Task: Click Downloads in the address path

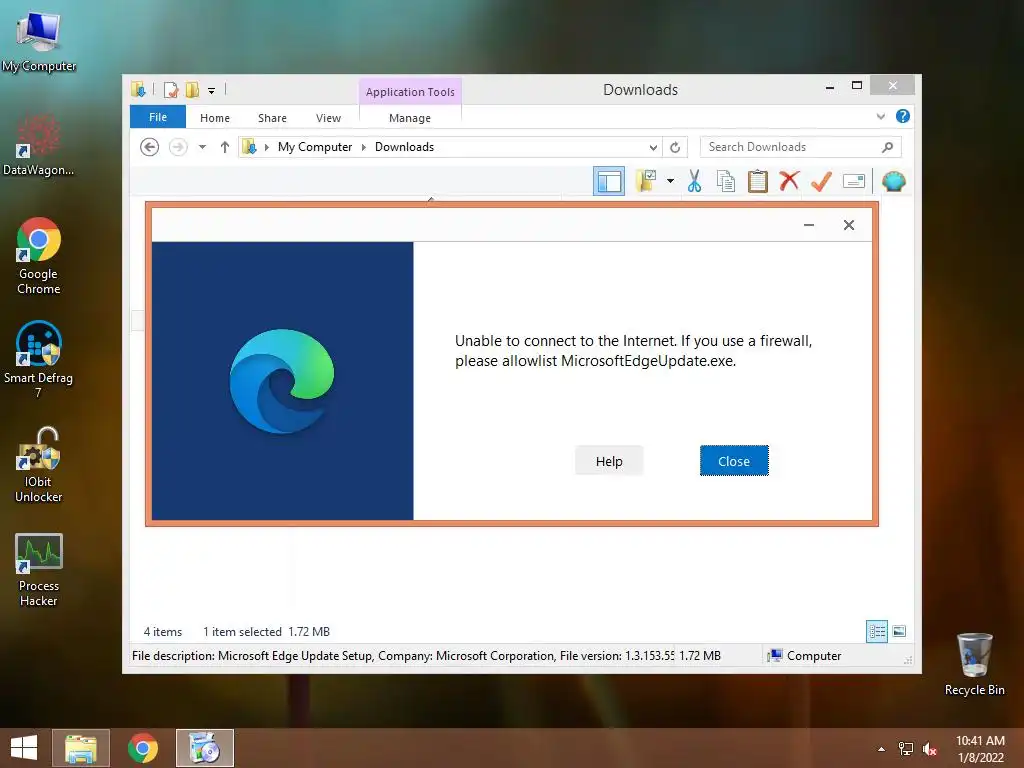Action: 404,147
